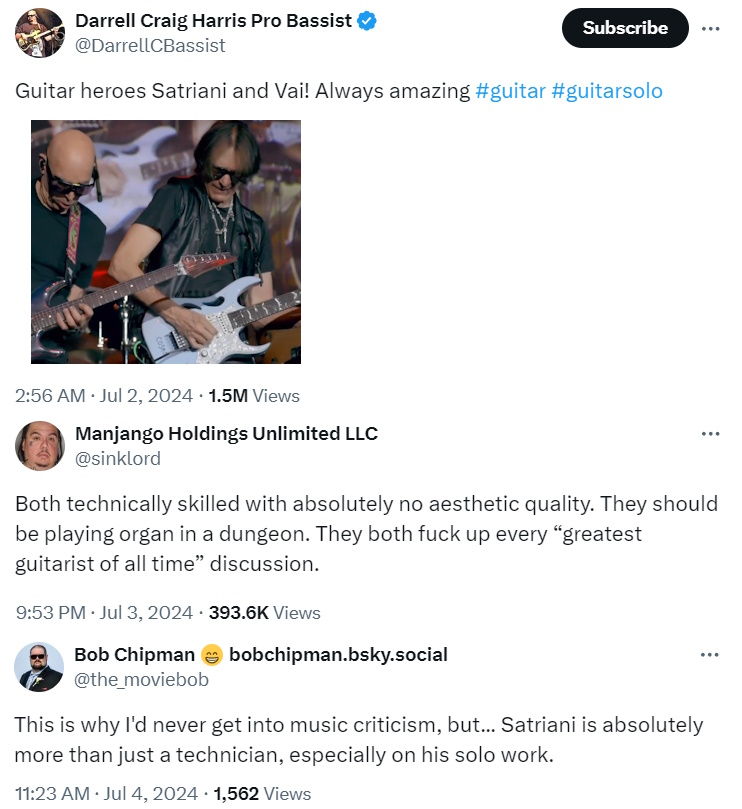742x809 pixels.
Task: Open more options on Darrell's post
Action: coord(711,28)
